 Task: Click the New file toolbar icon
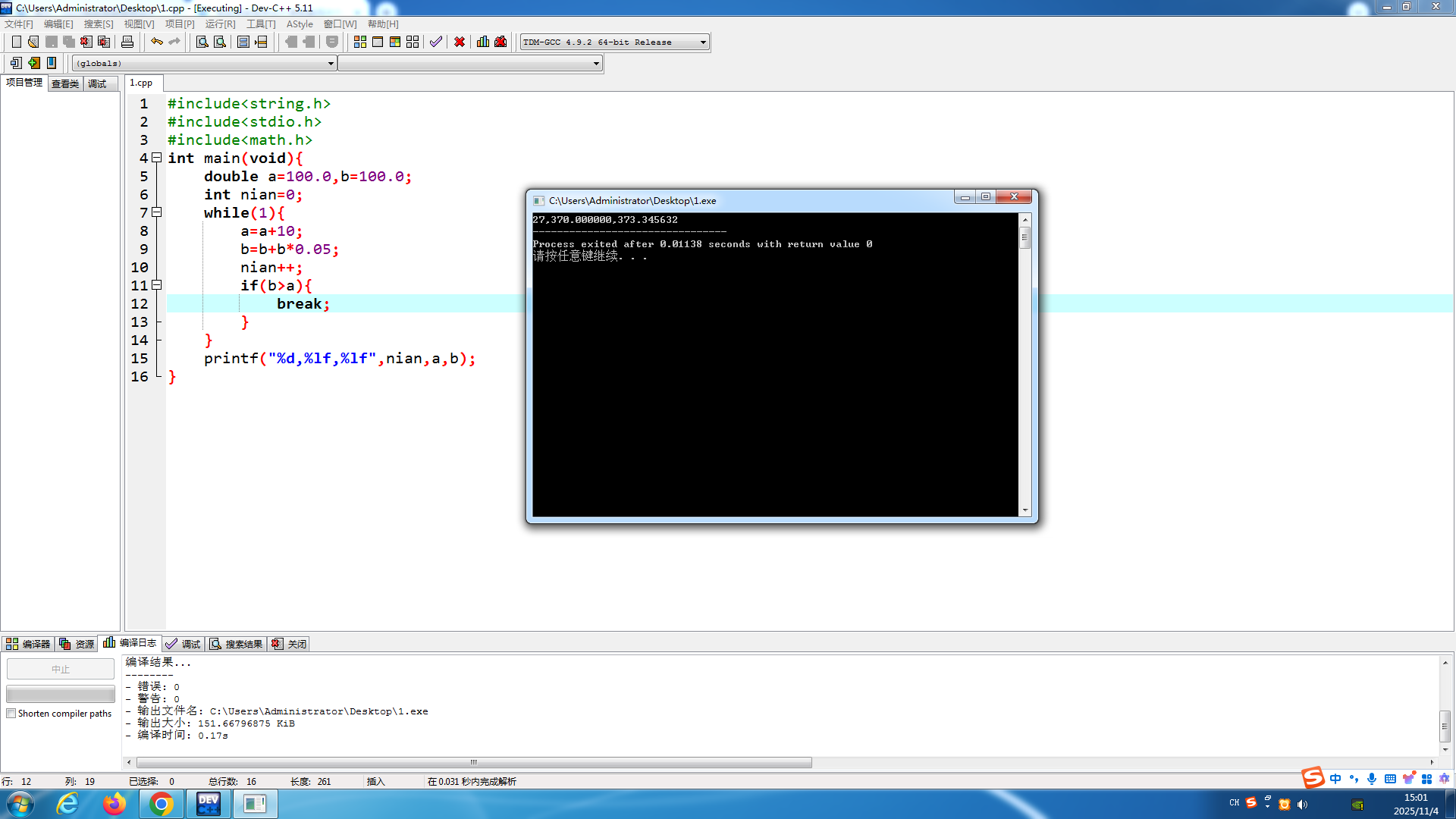16,42
